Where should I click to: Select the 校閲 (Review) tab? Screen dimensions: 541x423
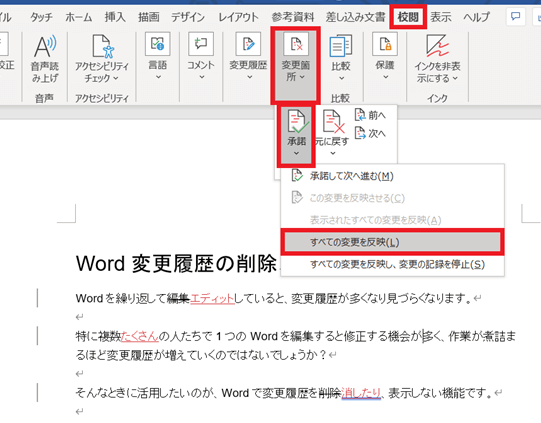(x=408, y=17)
